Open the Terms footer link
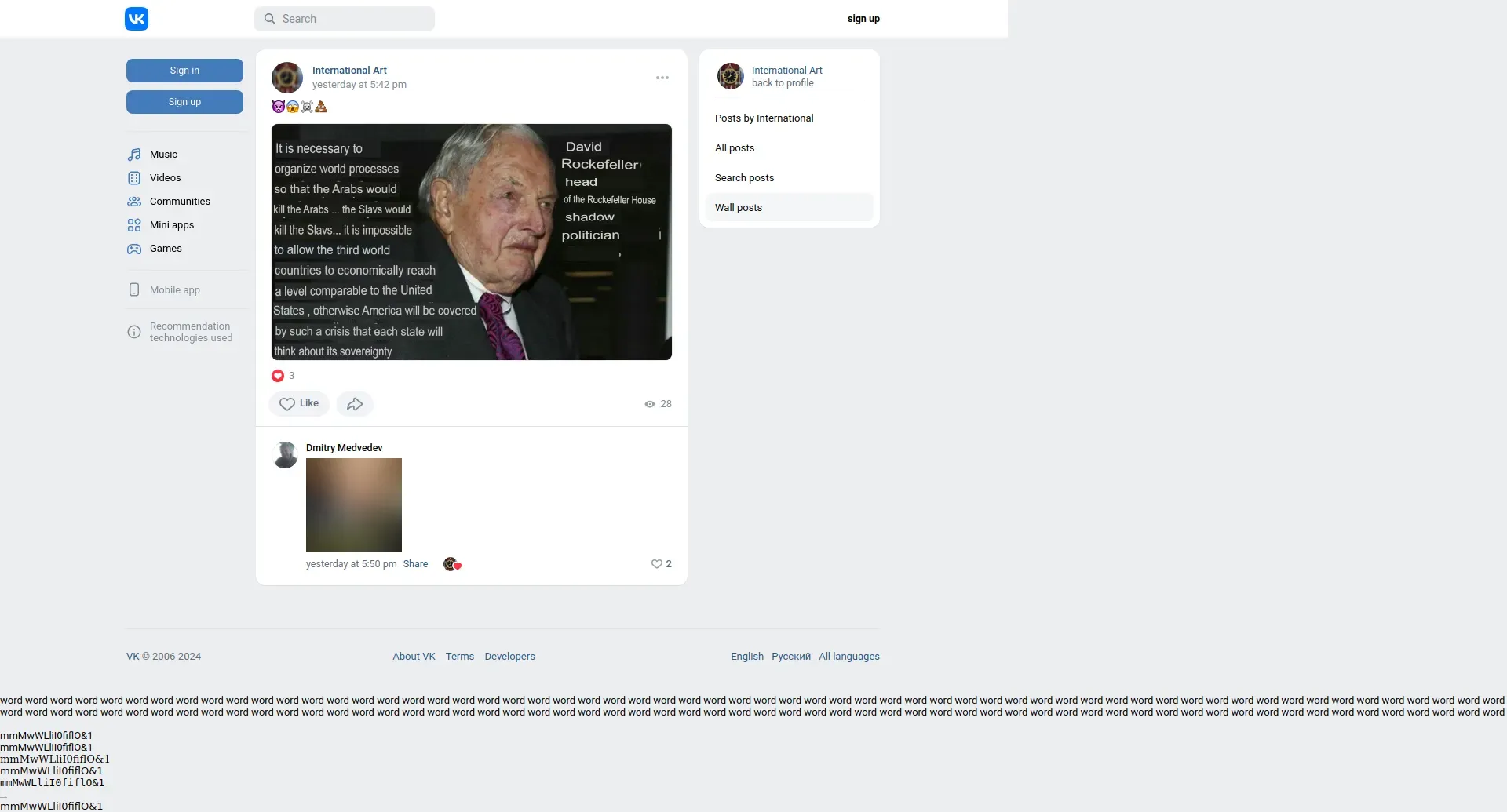This screenshot has height=812, width=1507. click(460, 657)
